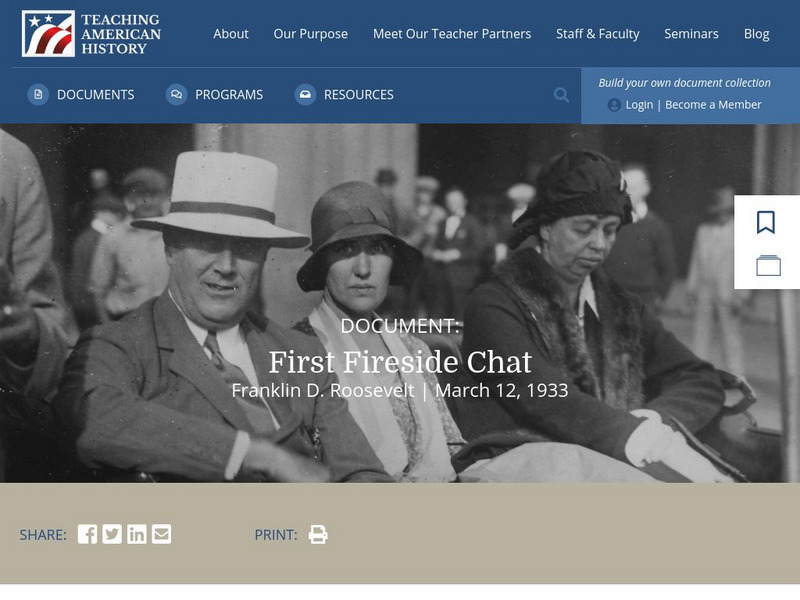
Task: Print the document using printer icon
Action: 318,534
